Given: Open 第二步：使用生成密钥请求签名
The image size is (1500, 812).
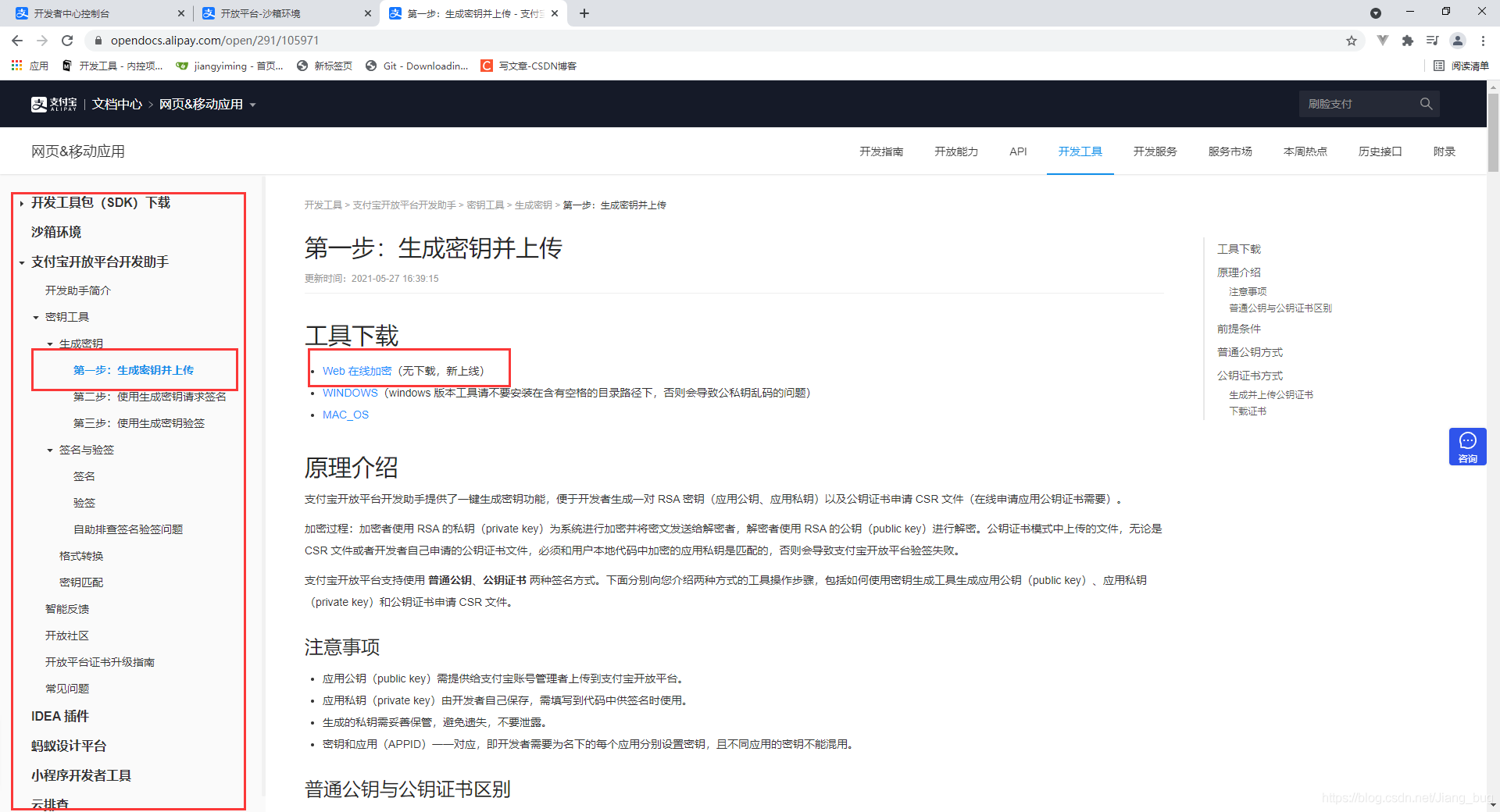Looking at the screenshot, I should point(150,397).
